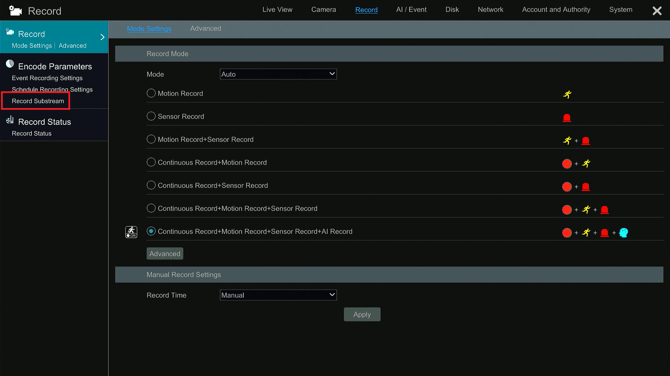Expand the Record sidebar chevron arrow
Screen dimensions: 670x376
point(102,37)
